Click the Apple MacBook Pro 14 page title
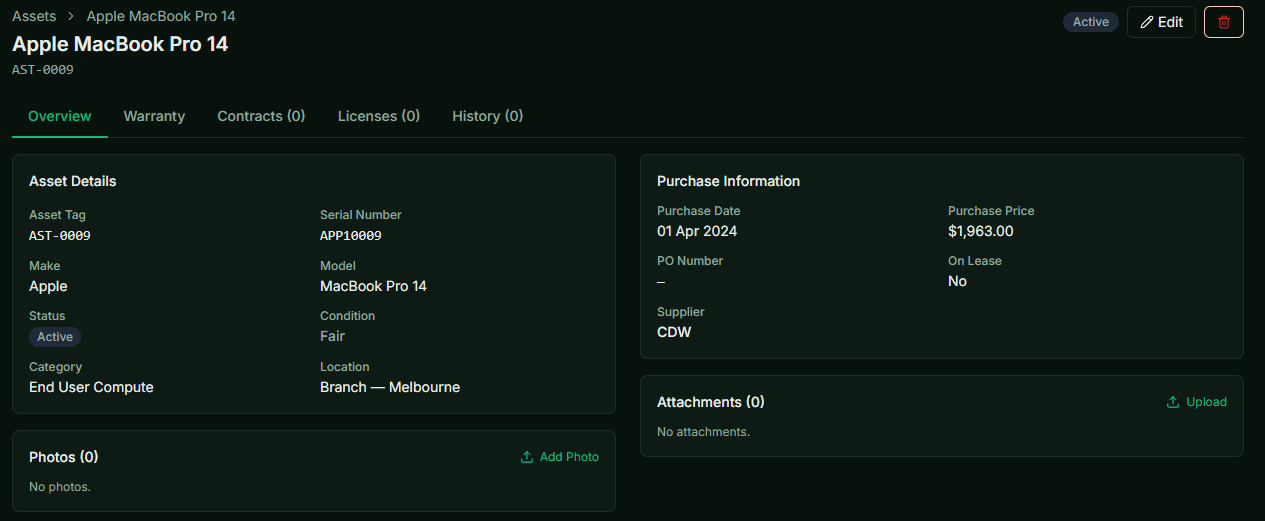 (120, 44)
